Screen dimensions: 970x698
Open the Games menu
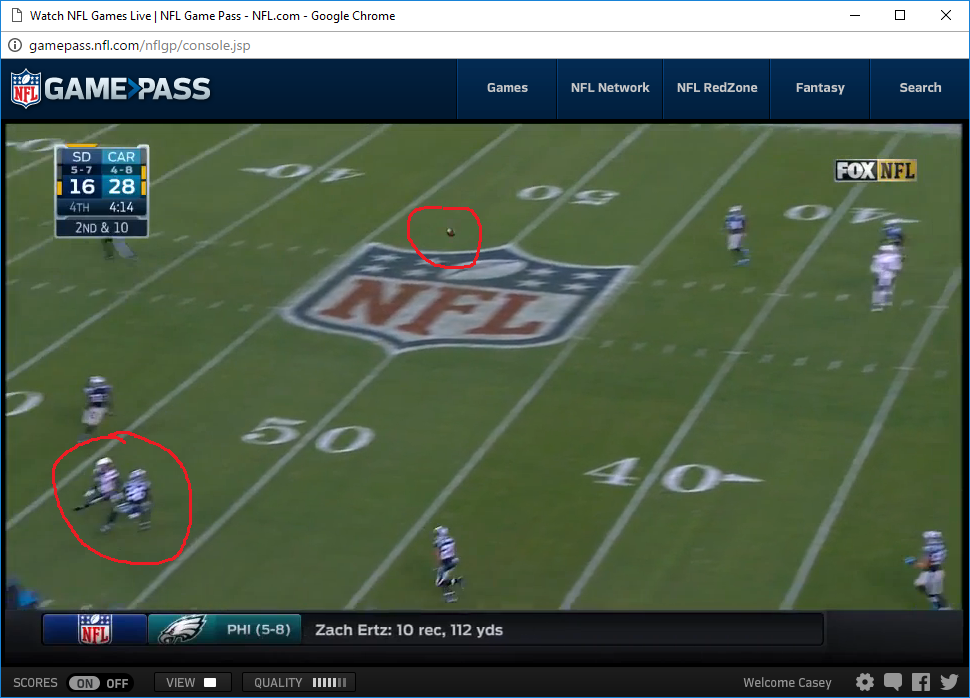(507, 88)
